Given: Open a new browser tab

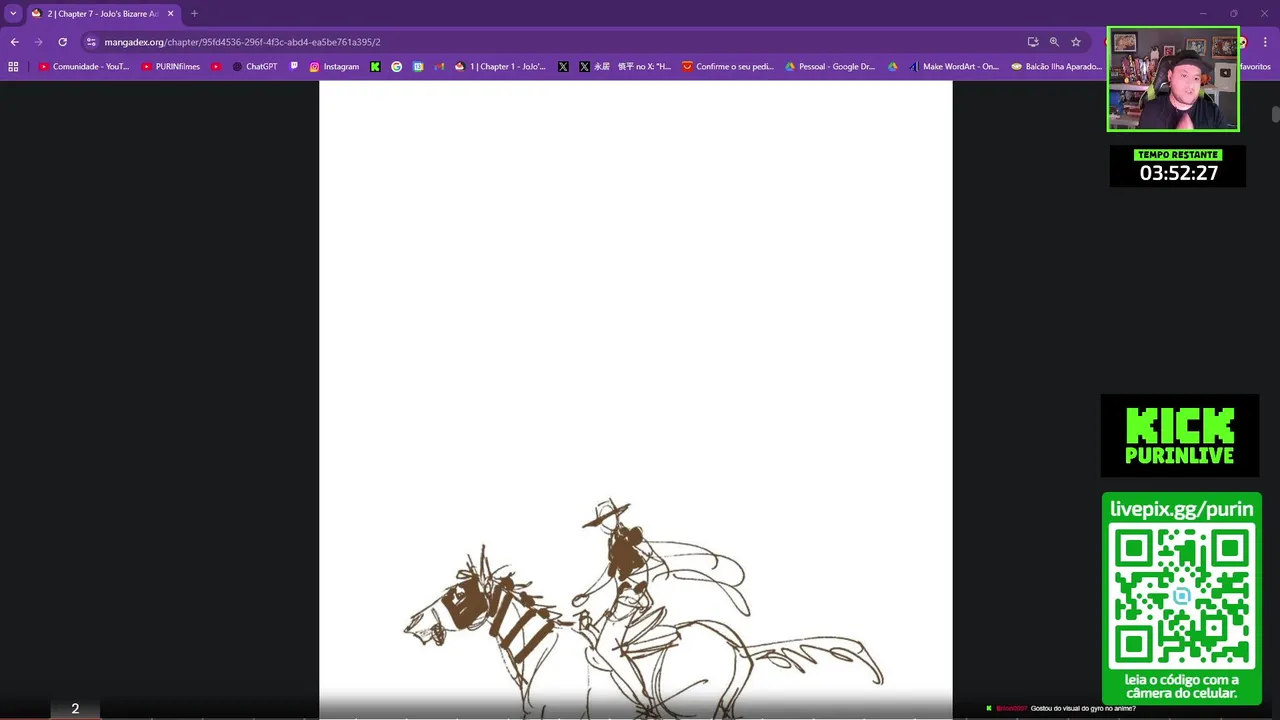Looking at the screenshot, I should [194, 14].
